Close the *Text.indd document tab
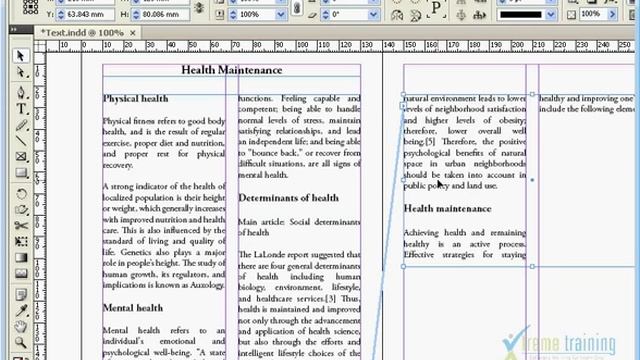Image resolution: width=640 pixels, height=360 pixels. pyautogui.click(x=133, y=33)
